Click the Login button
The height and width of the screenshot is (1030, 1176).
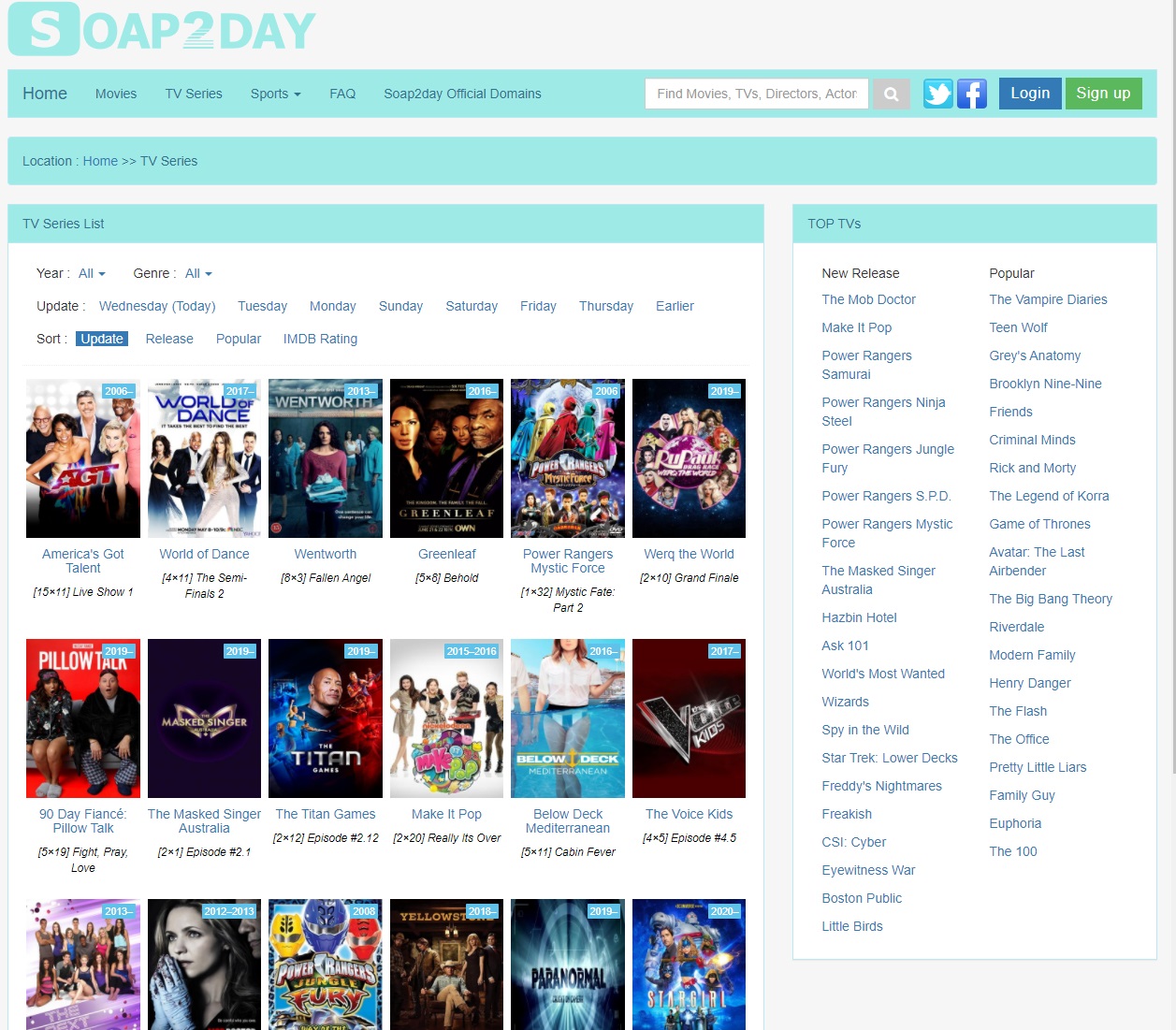click(1030, 94)
